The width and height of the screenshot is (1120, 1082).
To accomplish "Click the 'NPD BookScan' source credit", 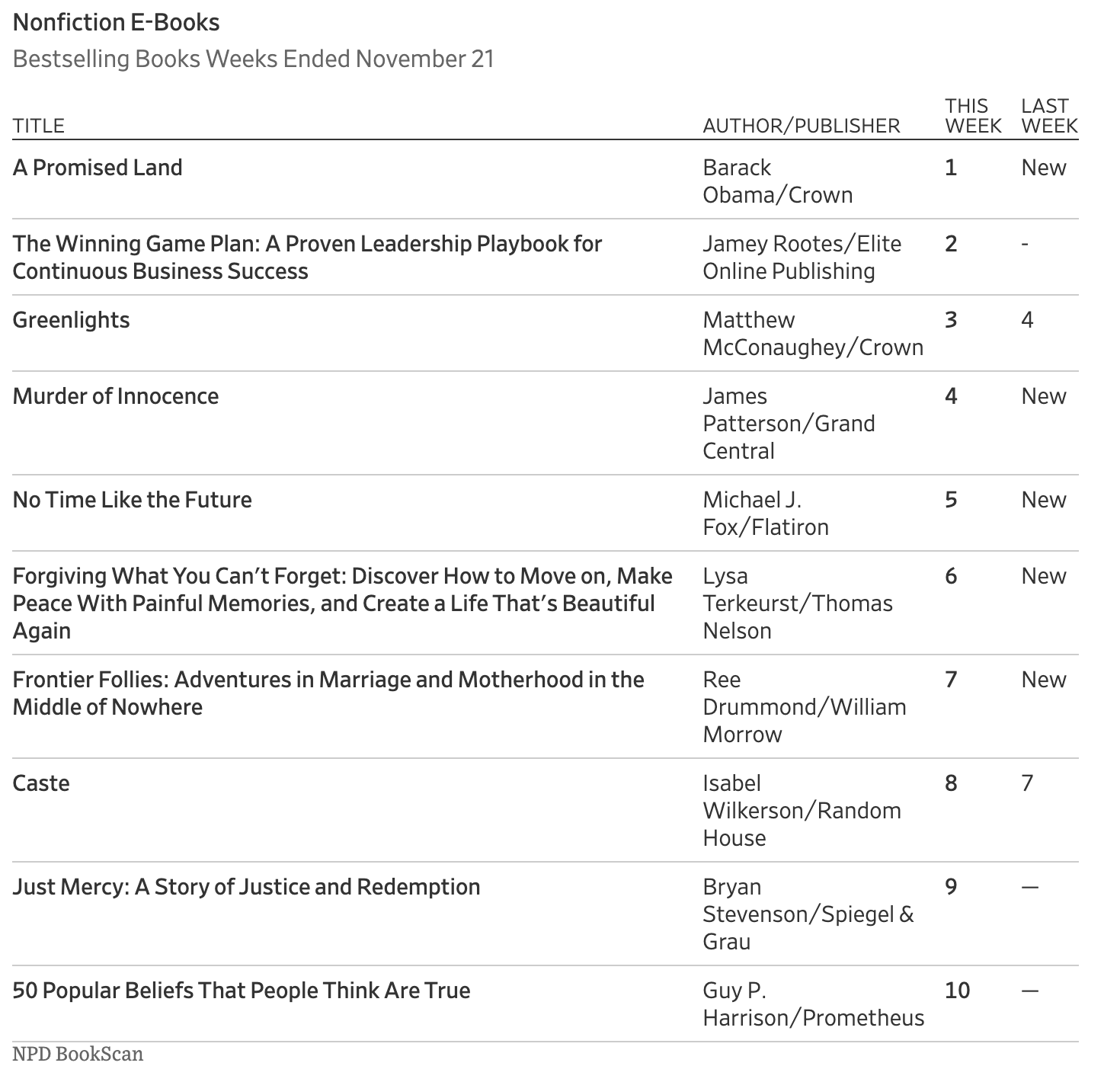I will point(78,1055).
